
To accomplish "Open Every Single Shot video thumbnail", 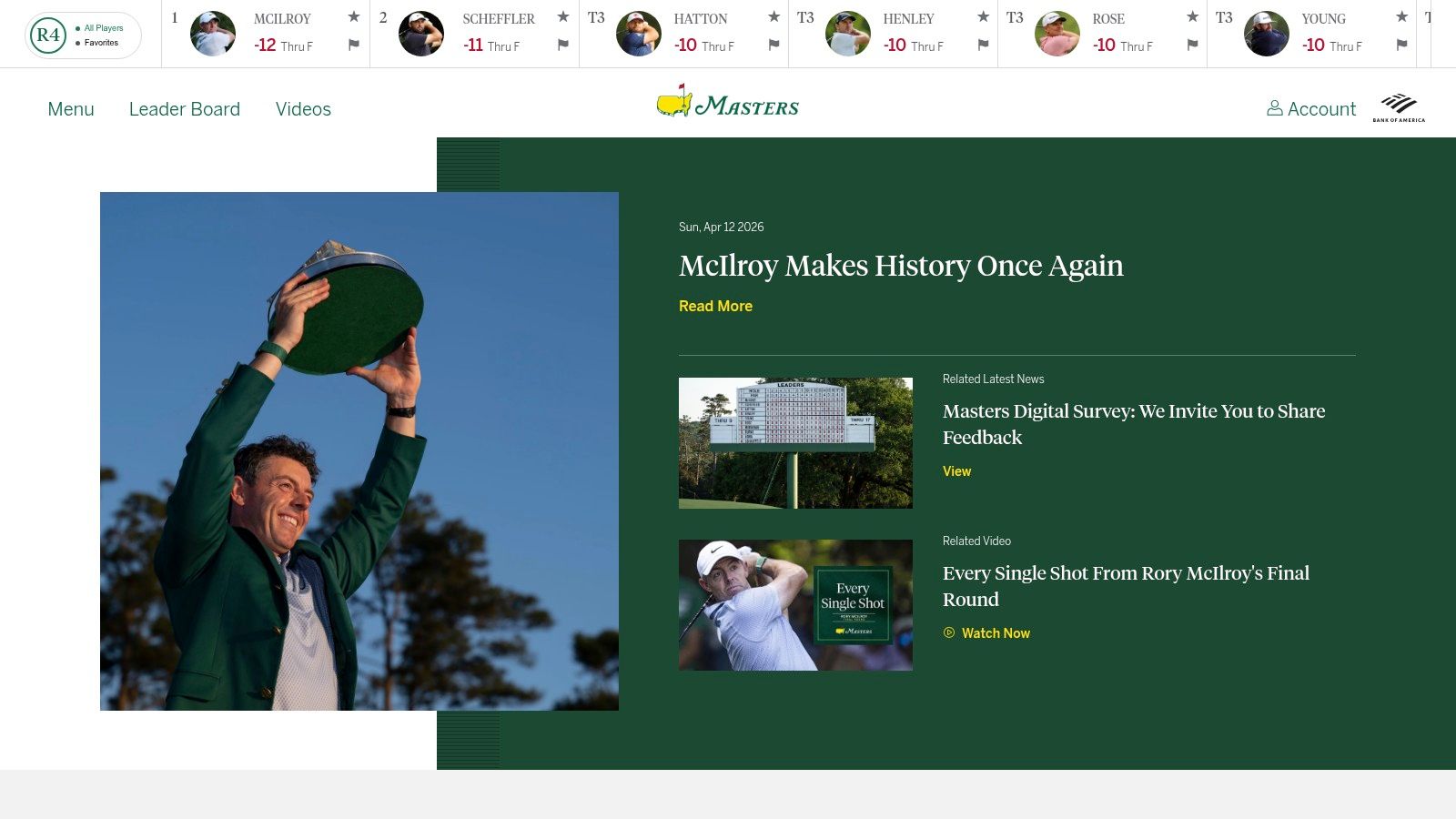I will (x=795, y=605).
